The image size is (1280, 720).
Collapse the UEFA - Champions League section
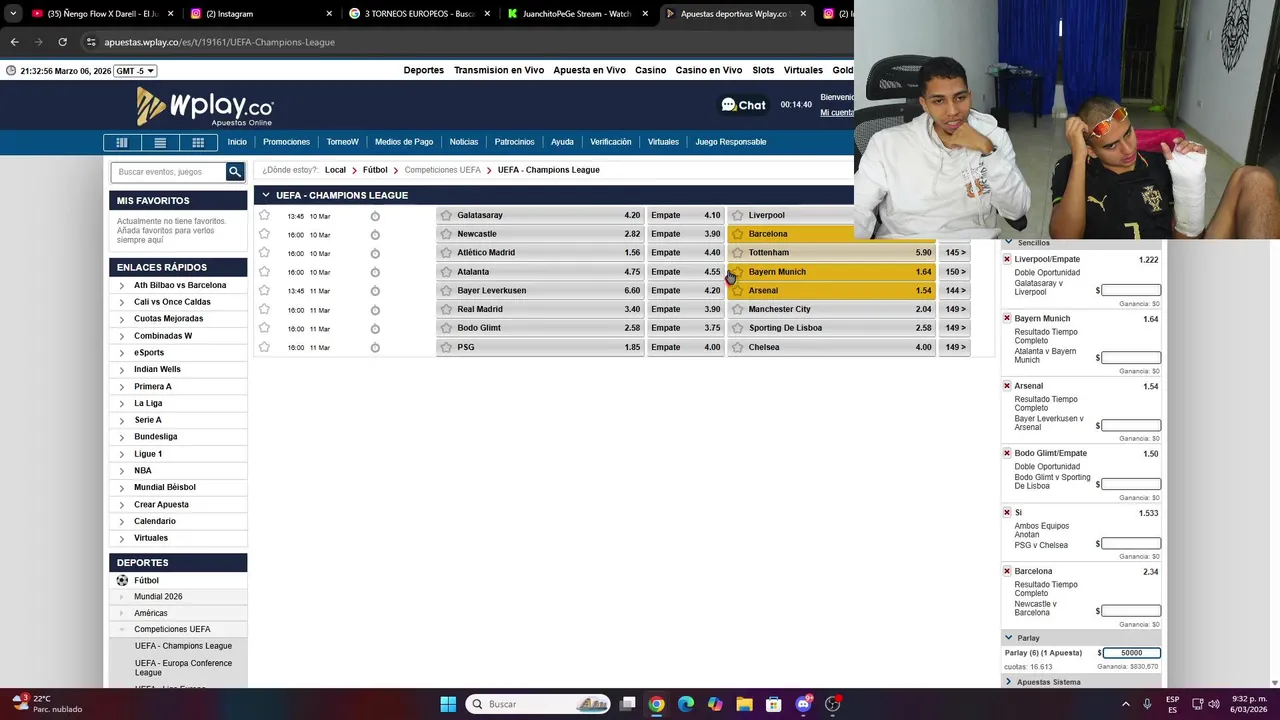click(265, 195)
